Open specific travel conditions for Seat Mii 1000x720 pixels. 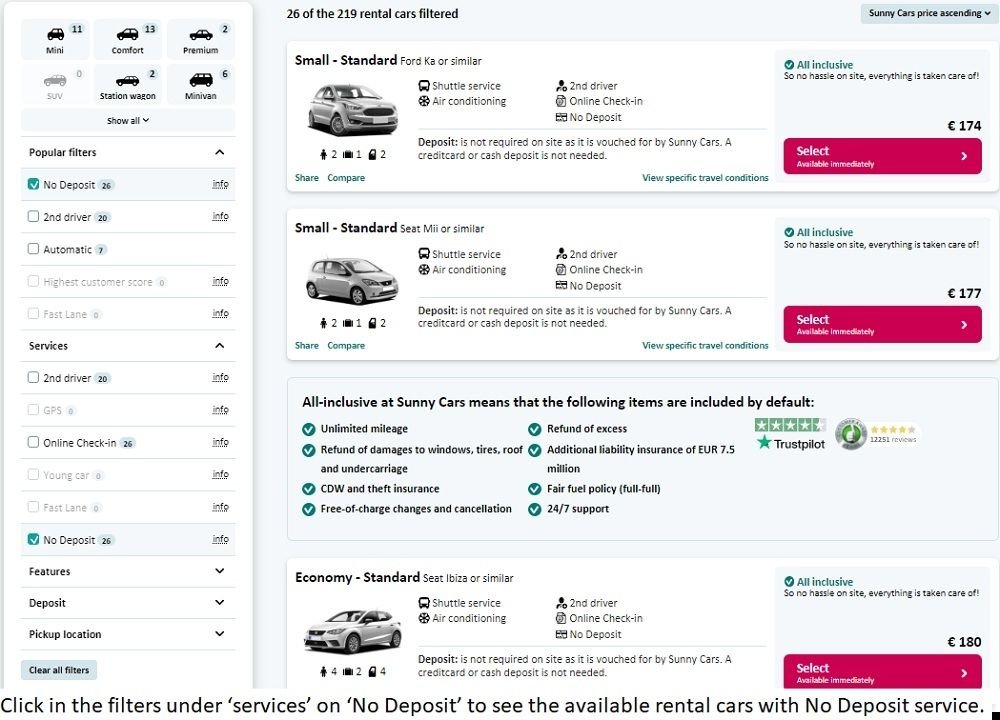click(x=705, y=346)
